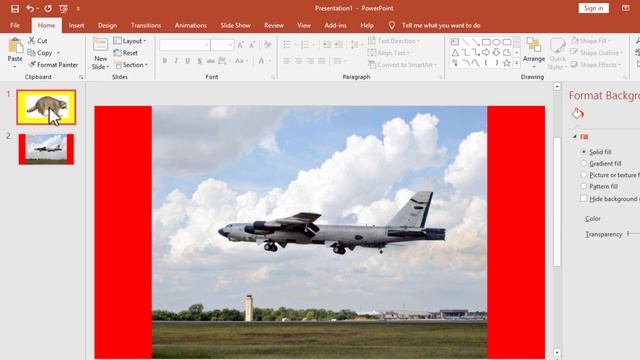640x360 pixels.
Task: Click the Fill paint bucket icon in Format Background
Action: pyautogui.click(x=578, y=114)
